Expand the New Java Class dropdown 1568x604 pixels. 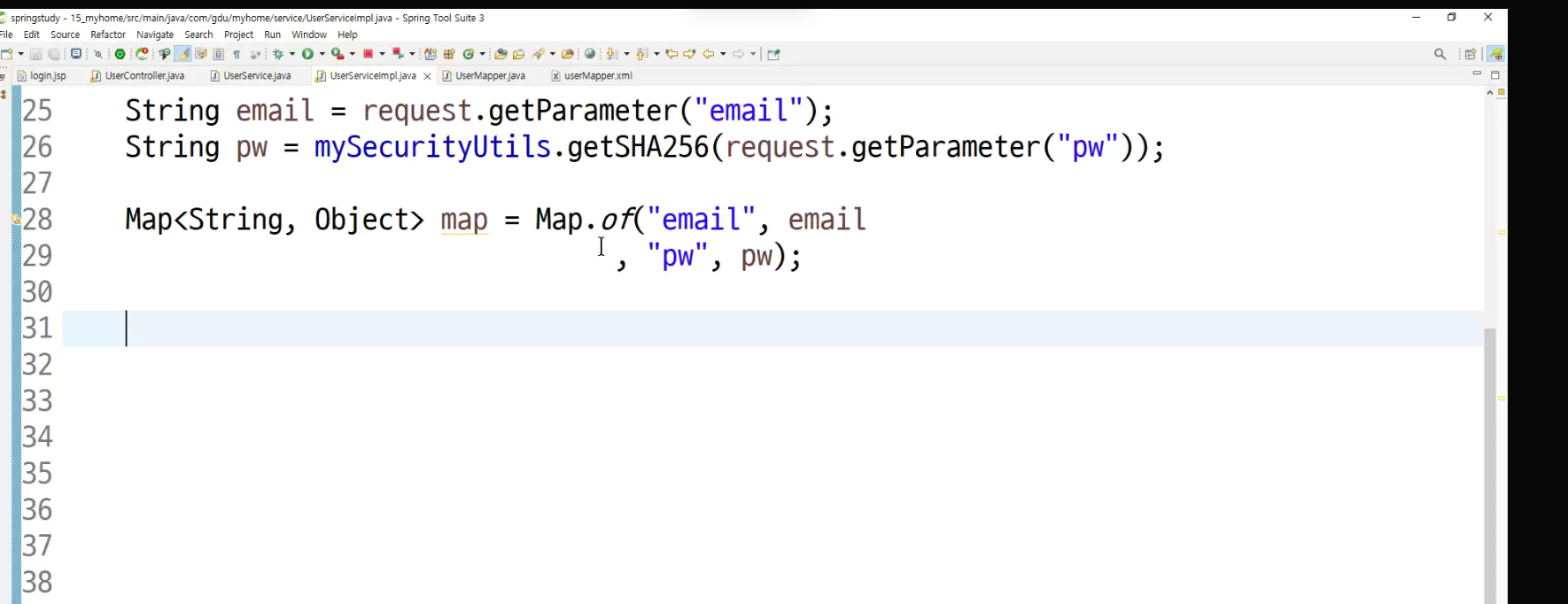(483, 54)
